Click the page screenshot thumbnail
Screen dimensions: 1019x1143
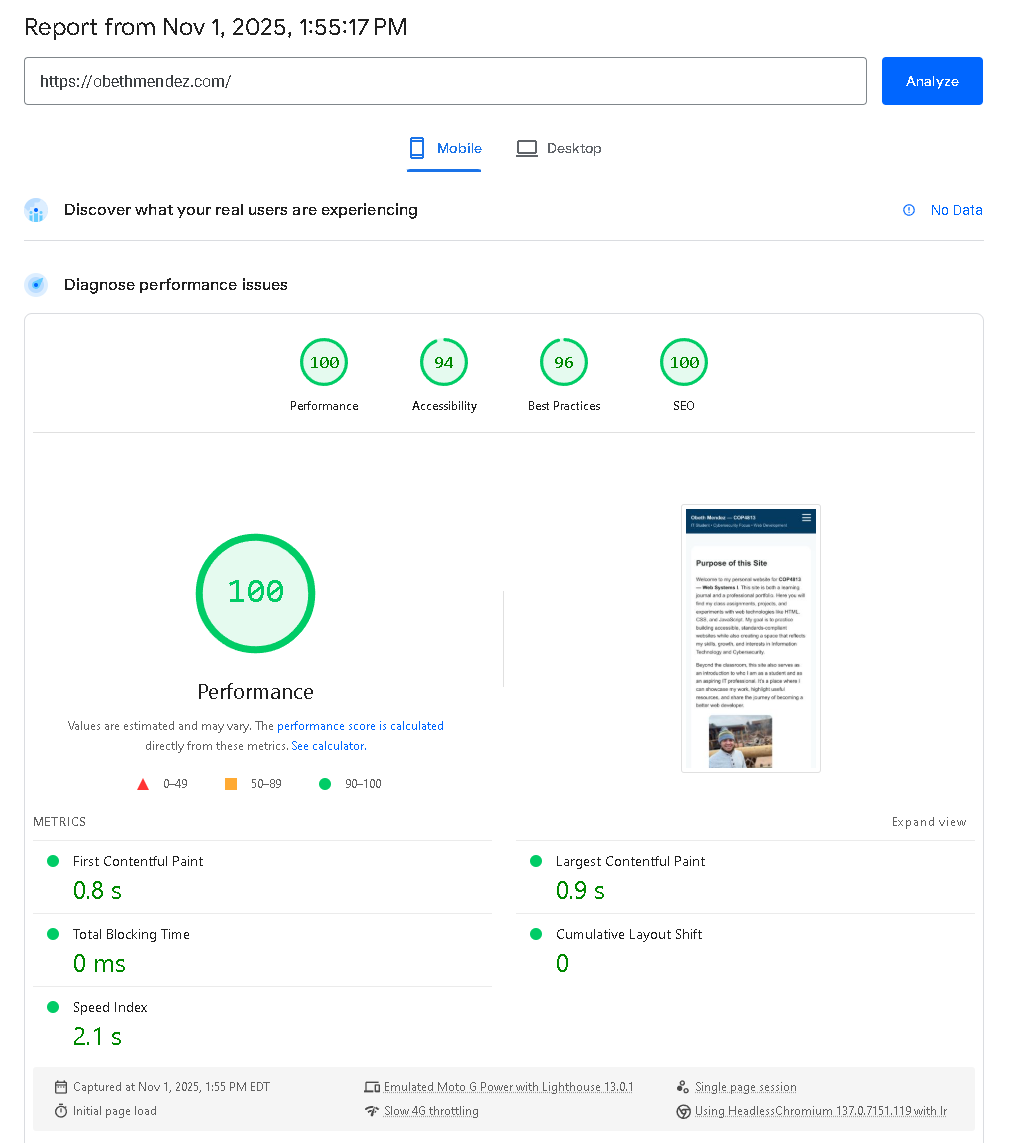[750, 638]
